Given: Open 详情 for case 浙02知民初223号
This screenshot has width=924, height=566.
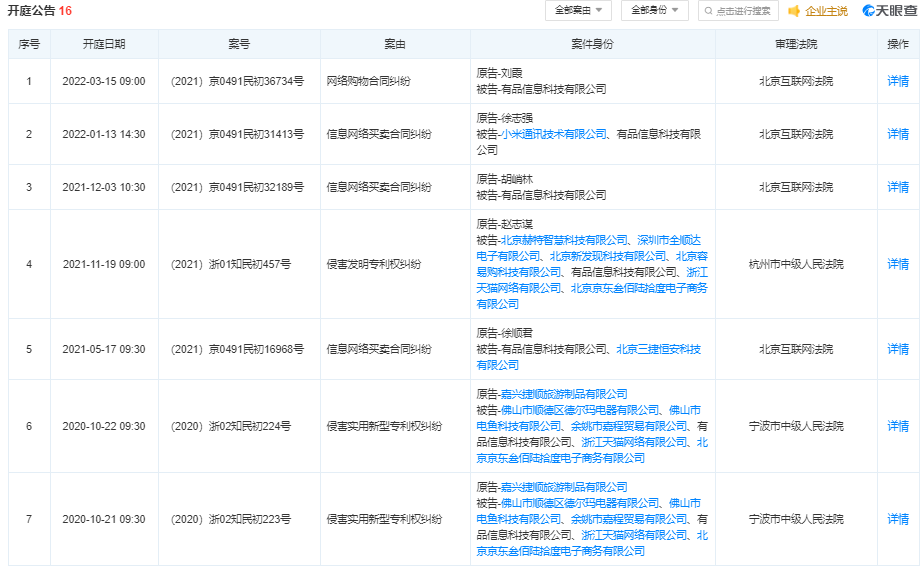Looking at the screenshot, I should pos(898,519).
